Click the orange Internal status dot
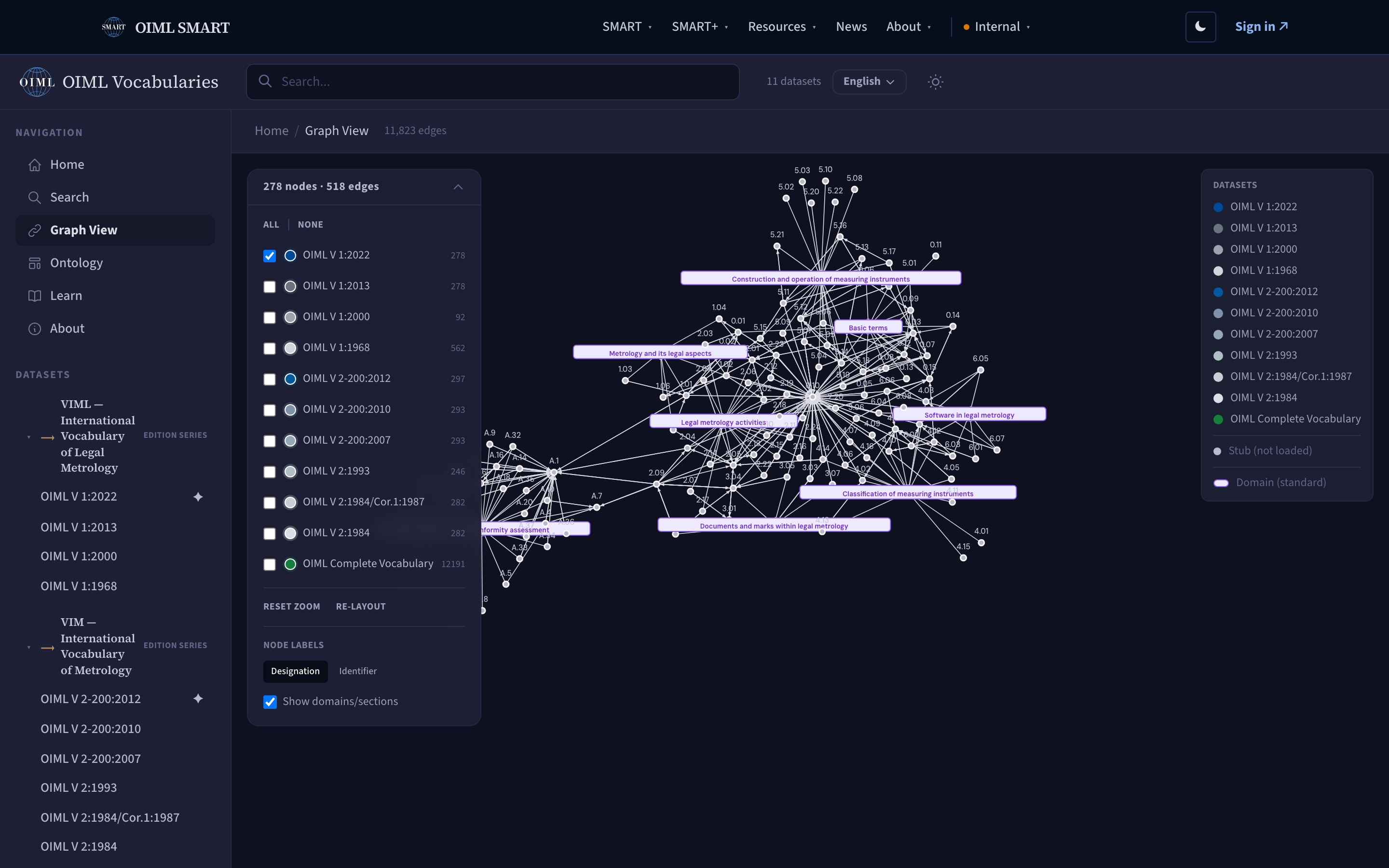1389x868 pixels. point(967,27)
